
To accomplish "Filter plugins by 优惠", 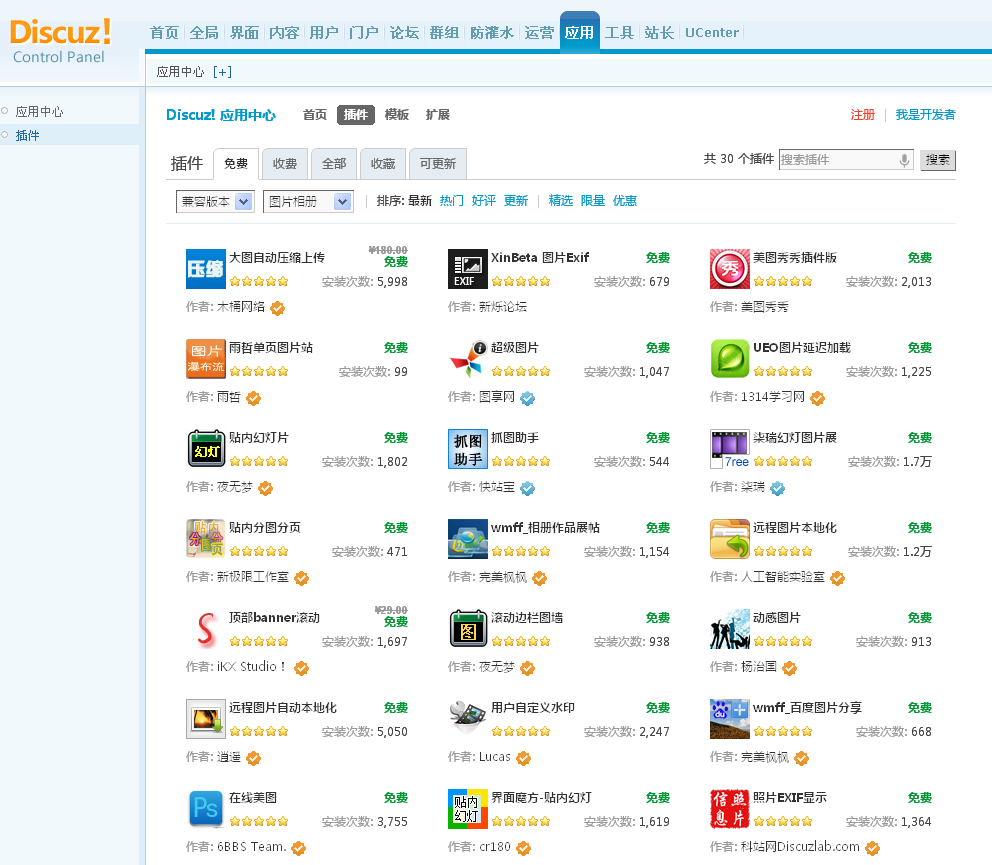I will 625,201.
